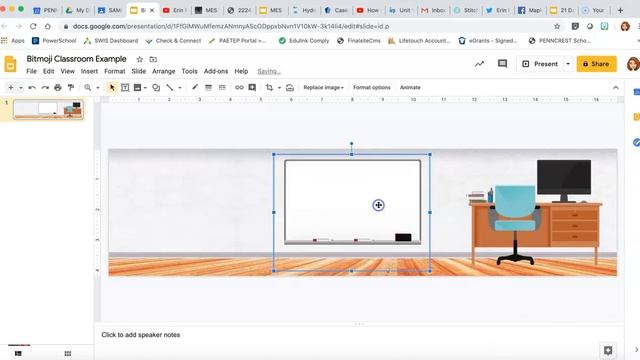The height and width of the screenshot is (360, 640).
Task: Bookmark this page with star
Action: [x=557, y=27]
